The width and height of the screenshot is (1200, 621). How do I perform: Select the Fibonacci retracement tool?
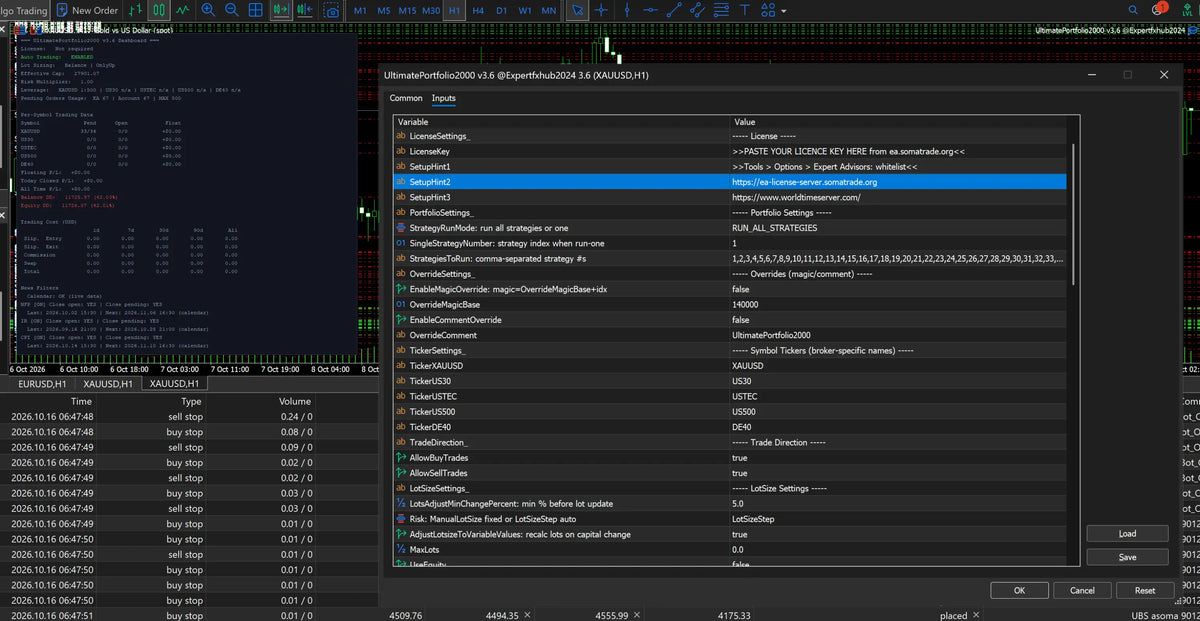721,10
